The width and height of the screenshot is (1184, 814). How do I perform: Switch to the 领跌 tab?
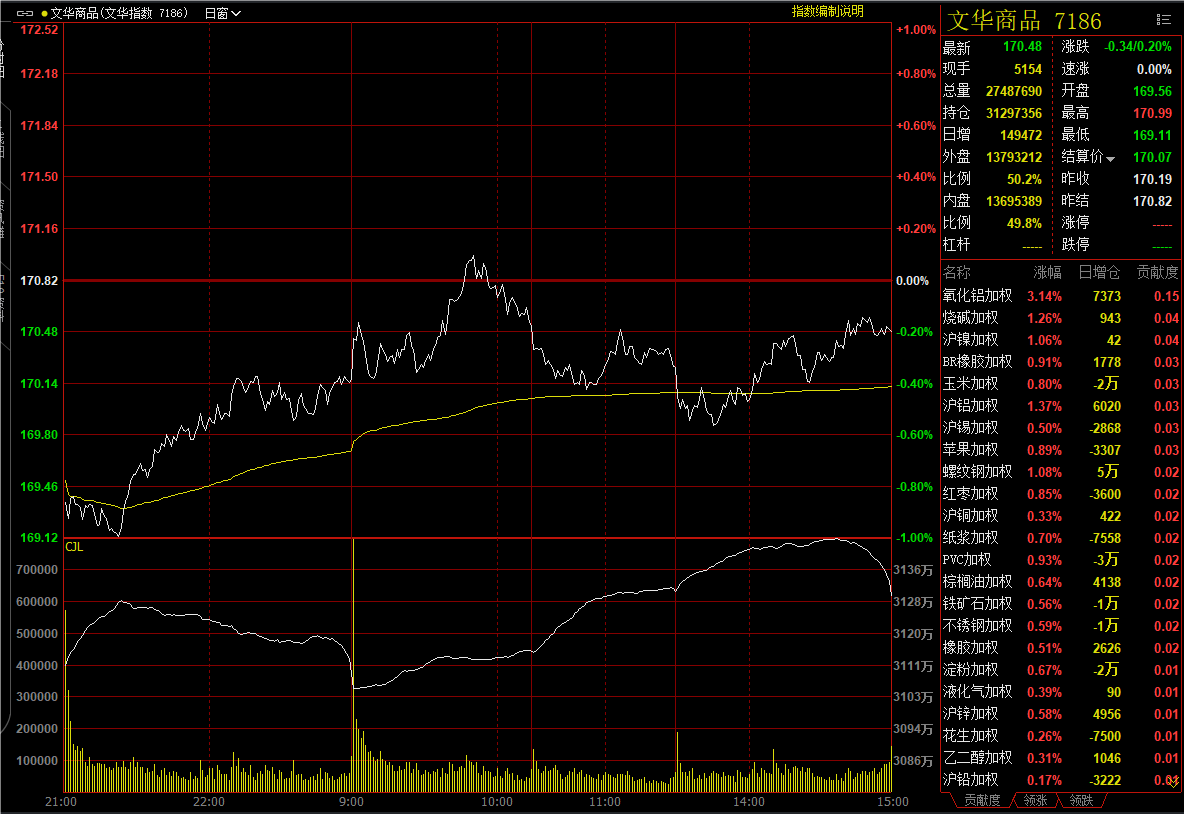[x=1081, y=800]
